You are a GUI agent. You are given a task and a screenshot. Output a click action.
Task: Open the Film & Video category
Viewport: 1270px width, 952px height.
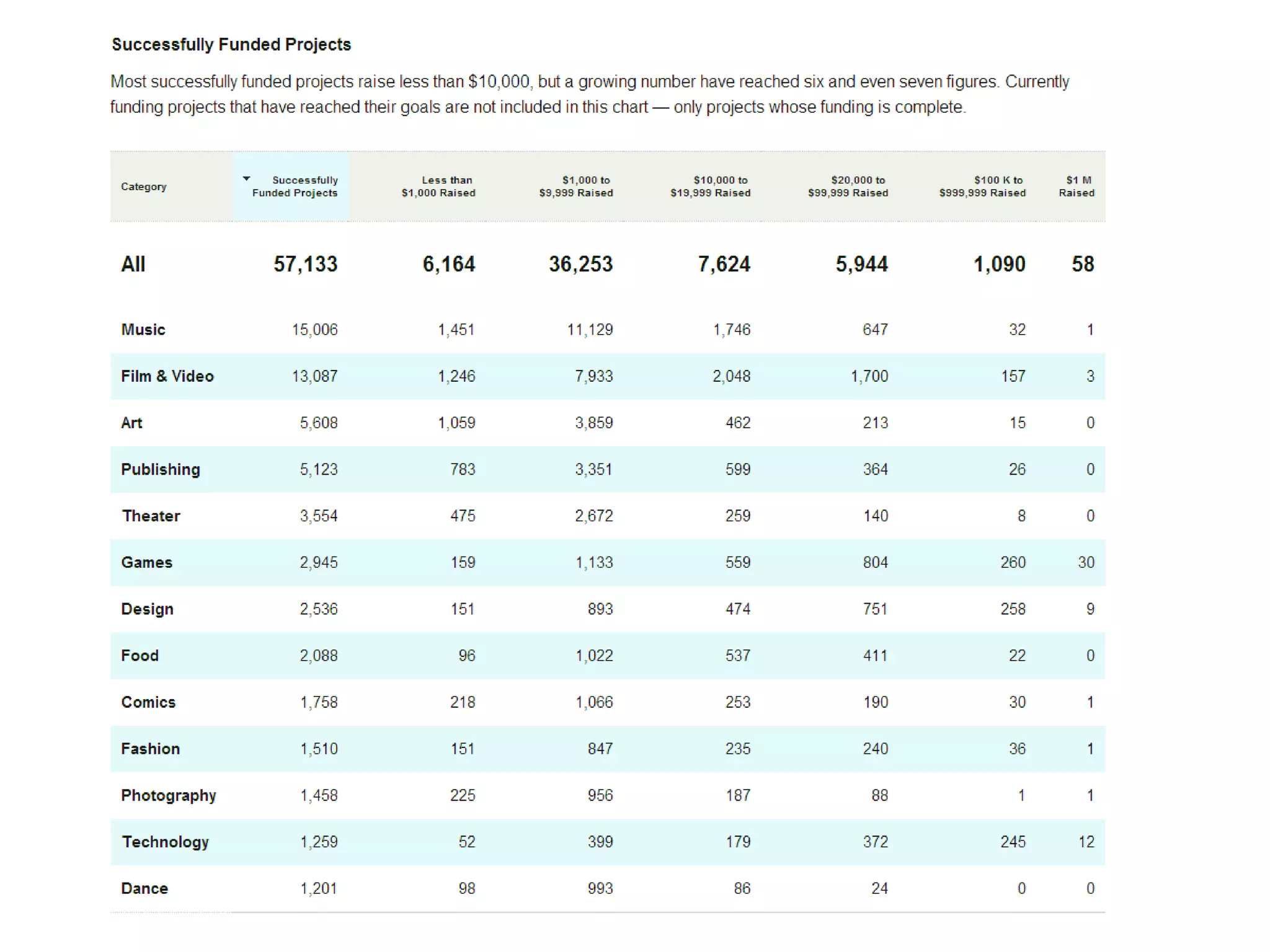[x=167, y=376]
